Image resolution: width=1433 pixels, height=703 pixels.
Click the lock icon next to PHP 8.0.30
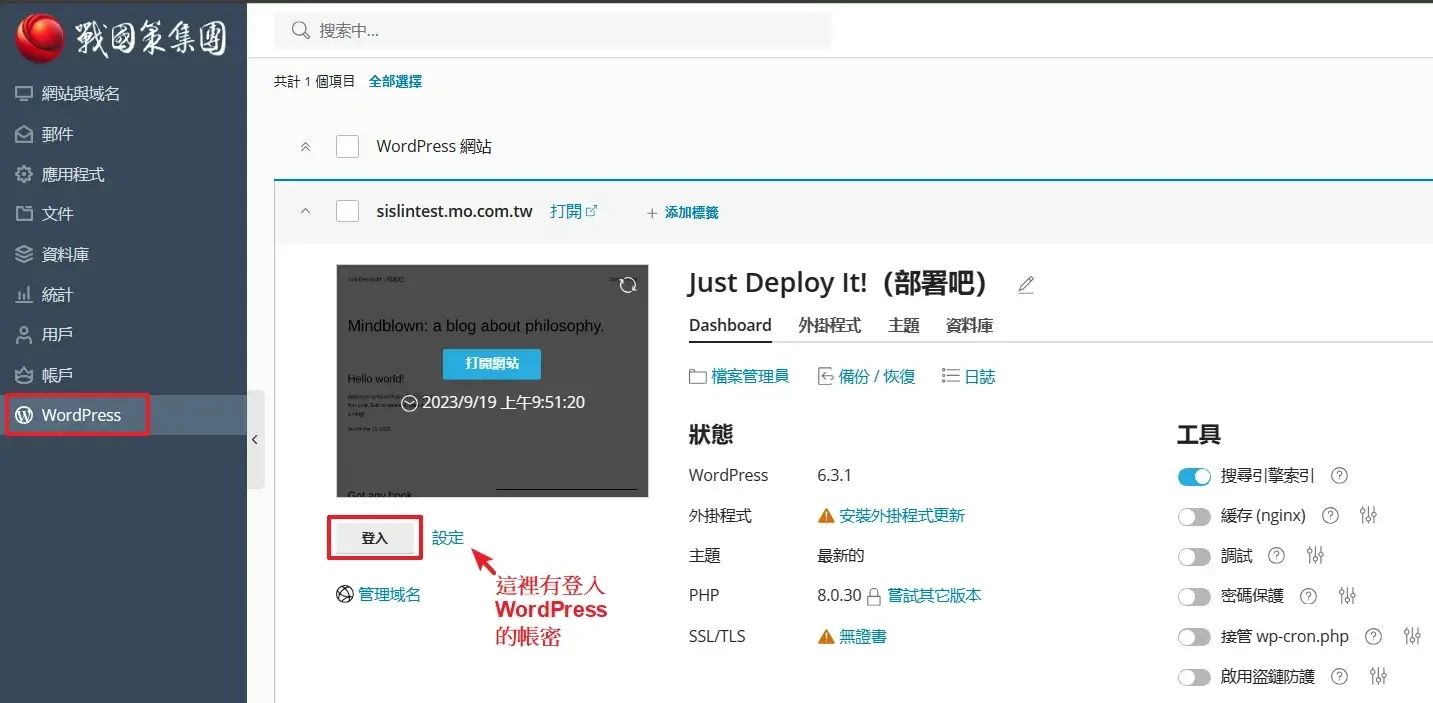click(x=874, y=597)
